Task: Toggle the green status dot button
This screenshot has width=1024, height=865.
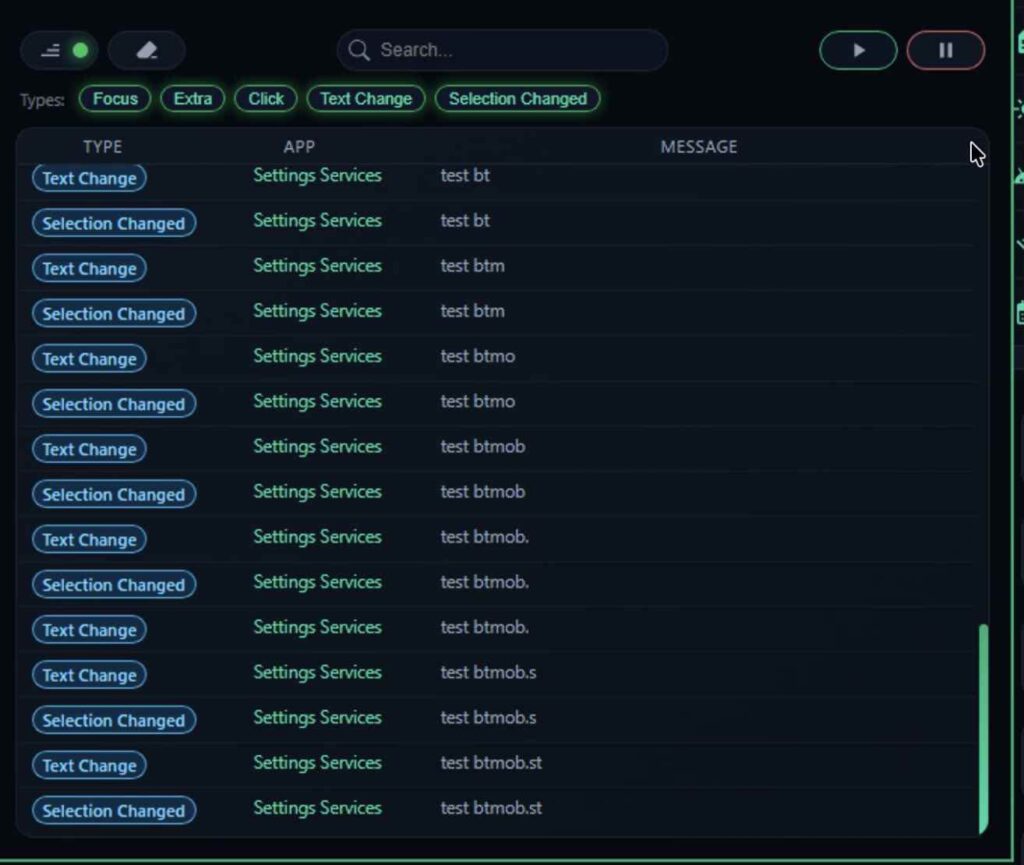Action: [x=60, y=50]
